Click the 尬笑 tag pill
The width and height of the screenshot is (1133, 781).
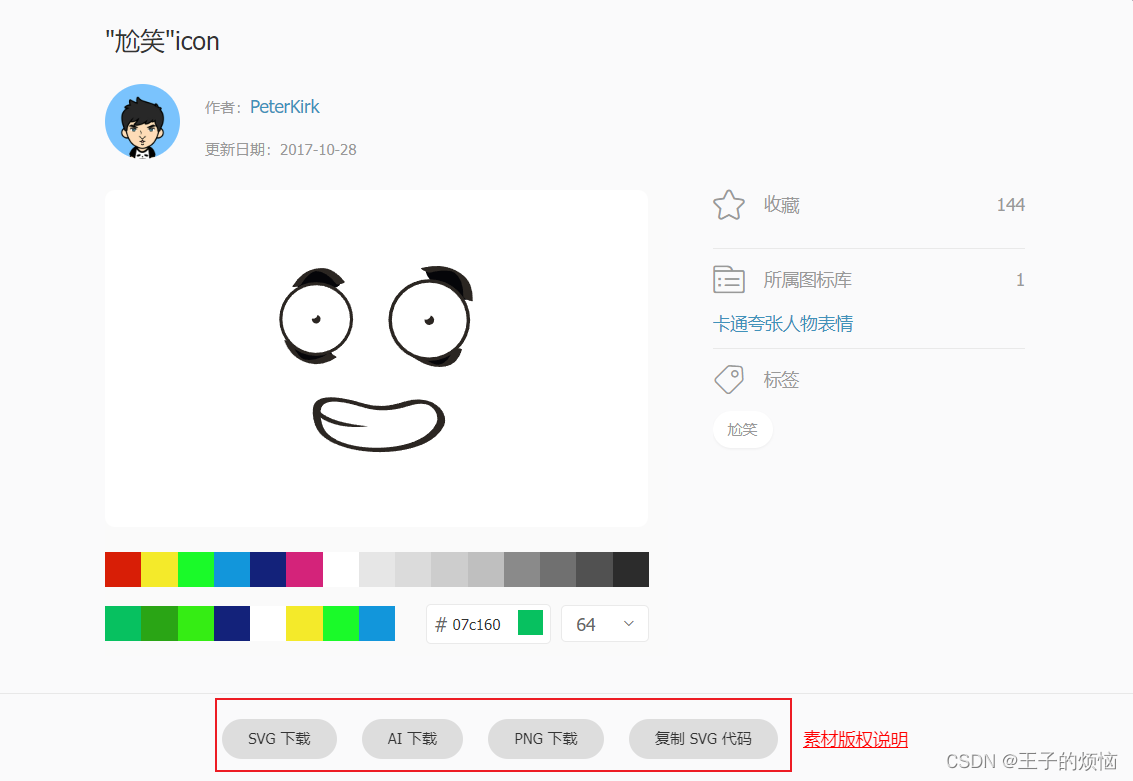(743, 429)
